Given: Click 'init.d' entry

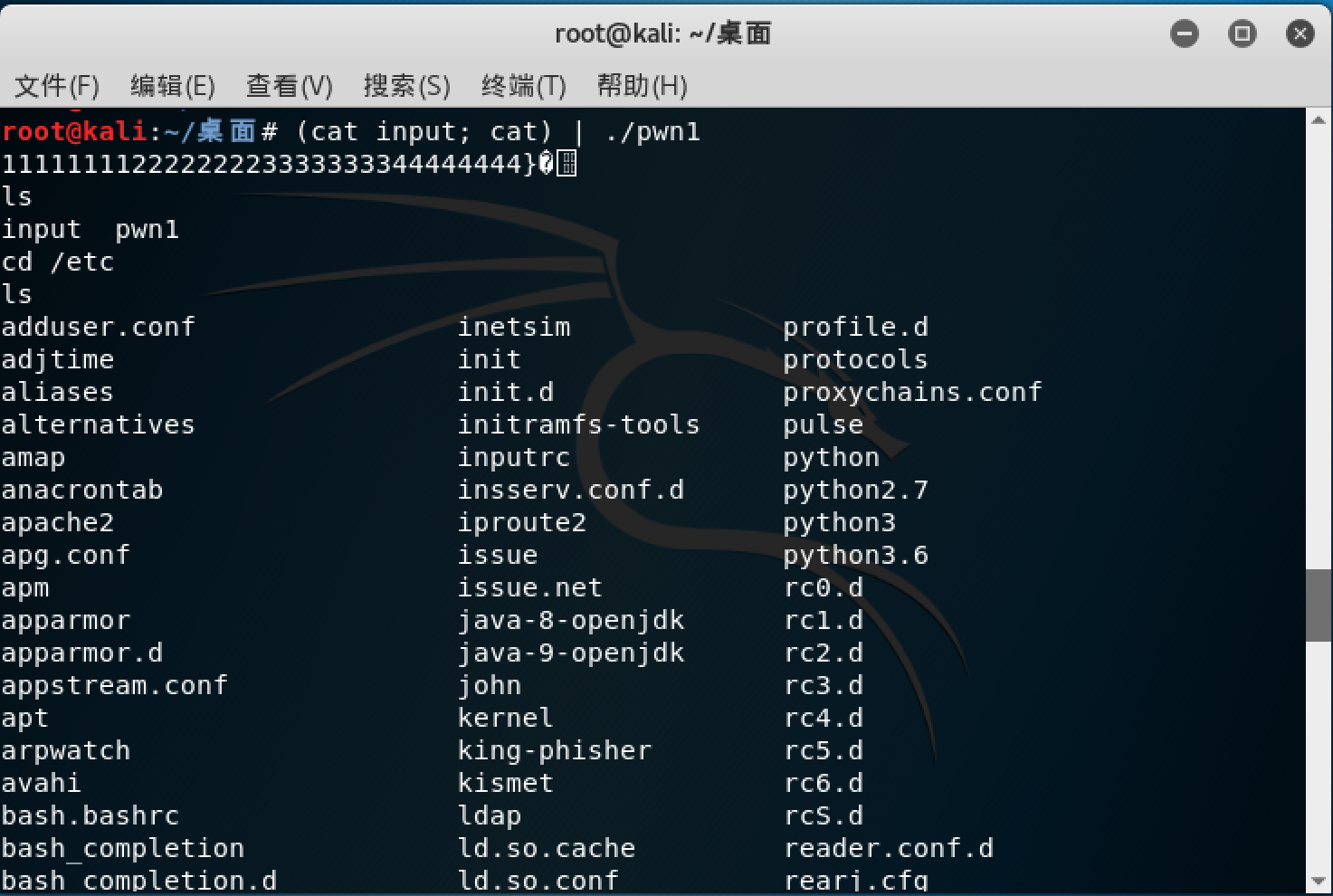Looking at the screenshot, I should pos(506,392).
